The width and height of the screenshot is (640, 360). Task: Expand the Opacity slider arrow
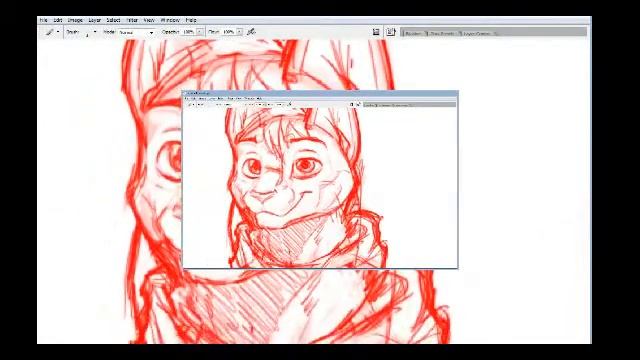(x=200, y=32)
